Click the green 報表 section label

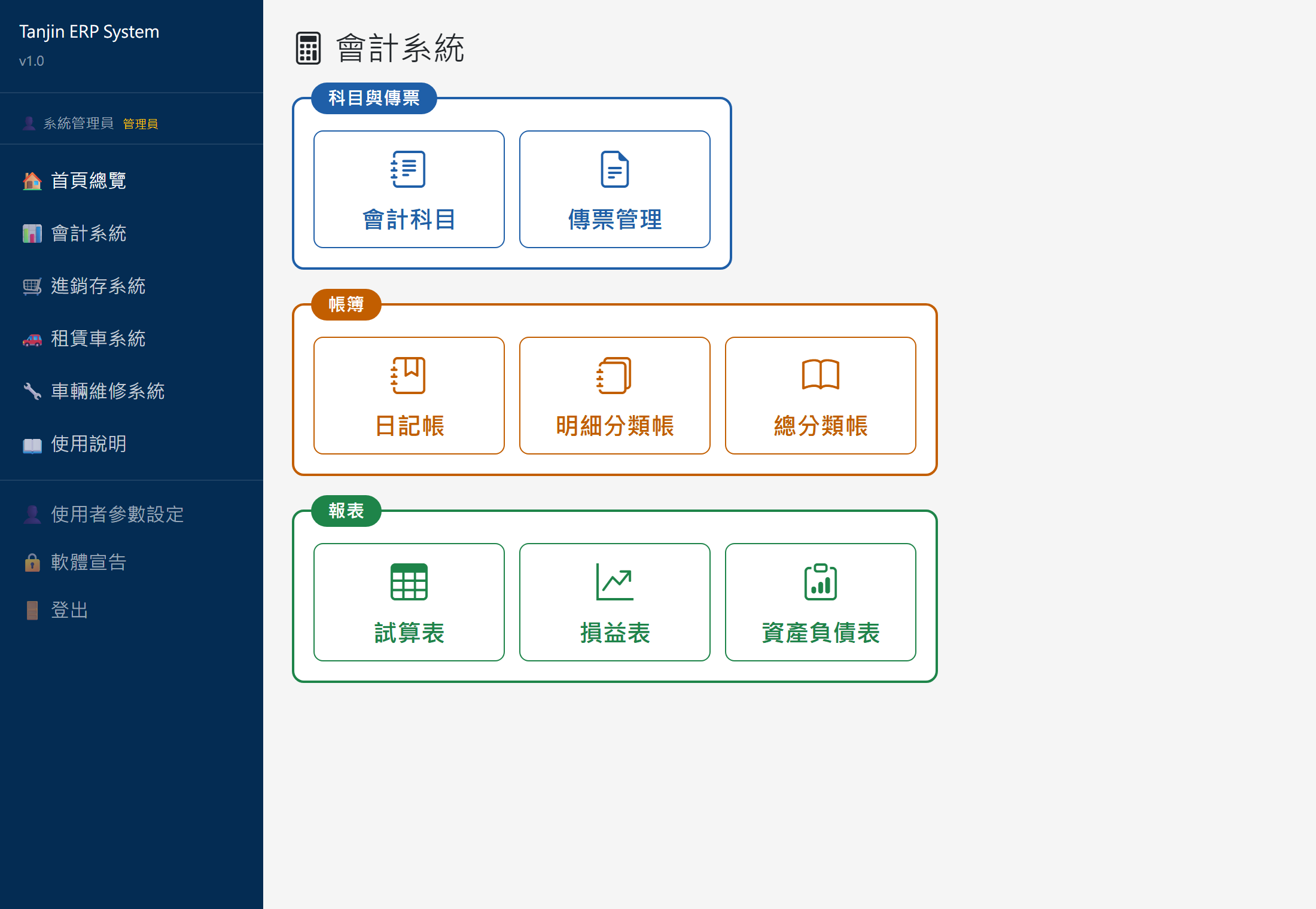pyautogui.click(x=346, y=511)
